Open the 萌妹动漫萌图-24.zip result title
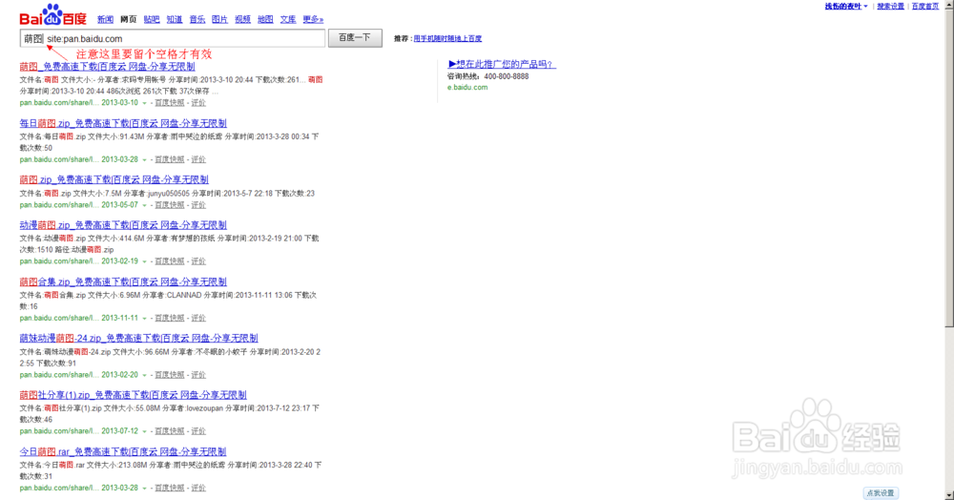This screenshot has width=954, height=500. (139, 338)
